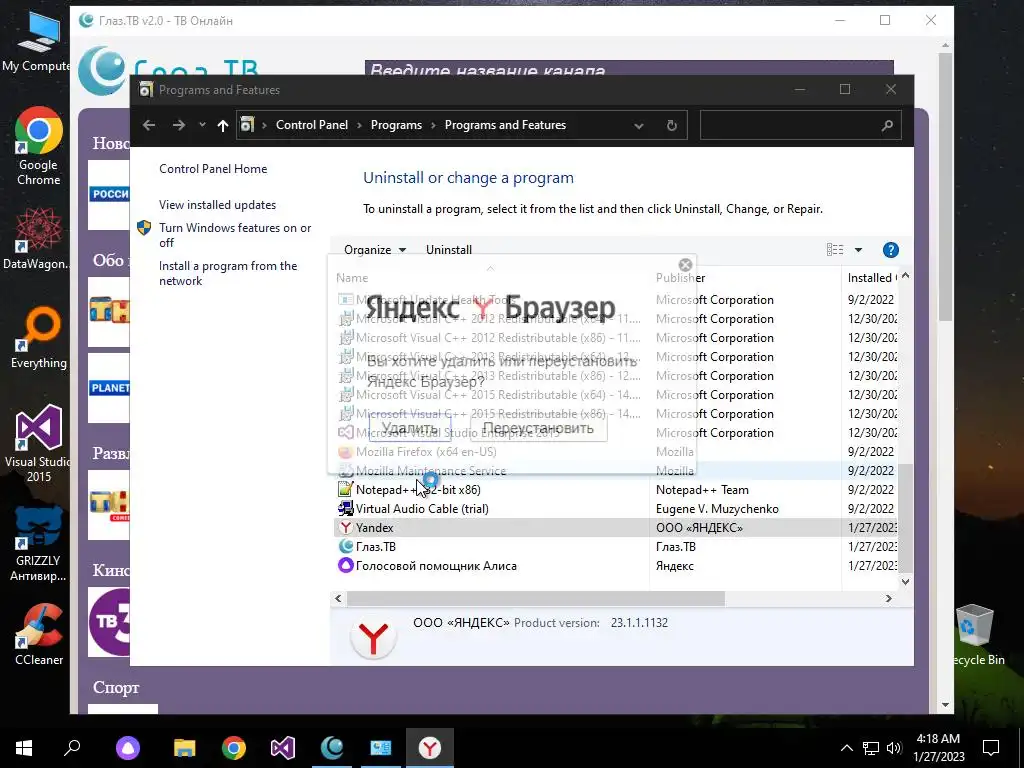Select the Yandex program row
Image resolution: width=1024 pixels, height=768 pixels.
click(615, 528)
